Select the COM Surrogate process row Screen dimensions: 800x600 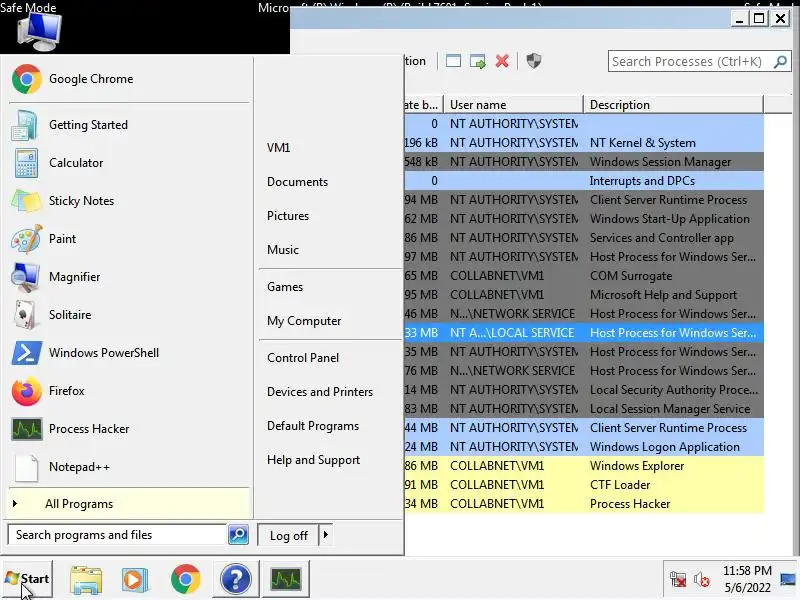[584, 276]
